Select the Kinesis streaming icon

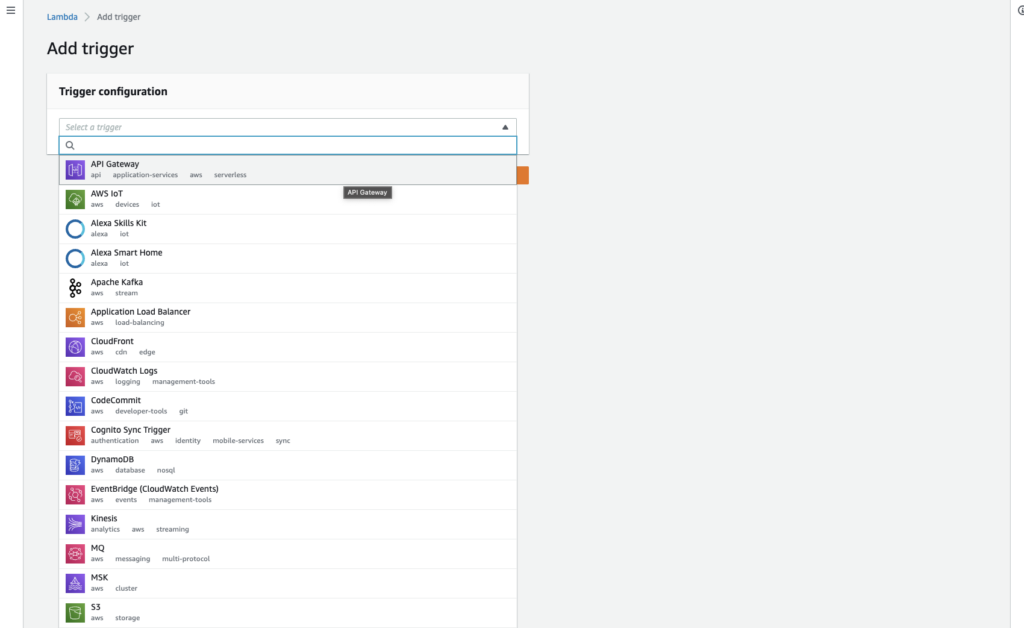(x=75, y=523)
